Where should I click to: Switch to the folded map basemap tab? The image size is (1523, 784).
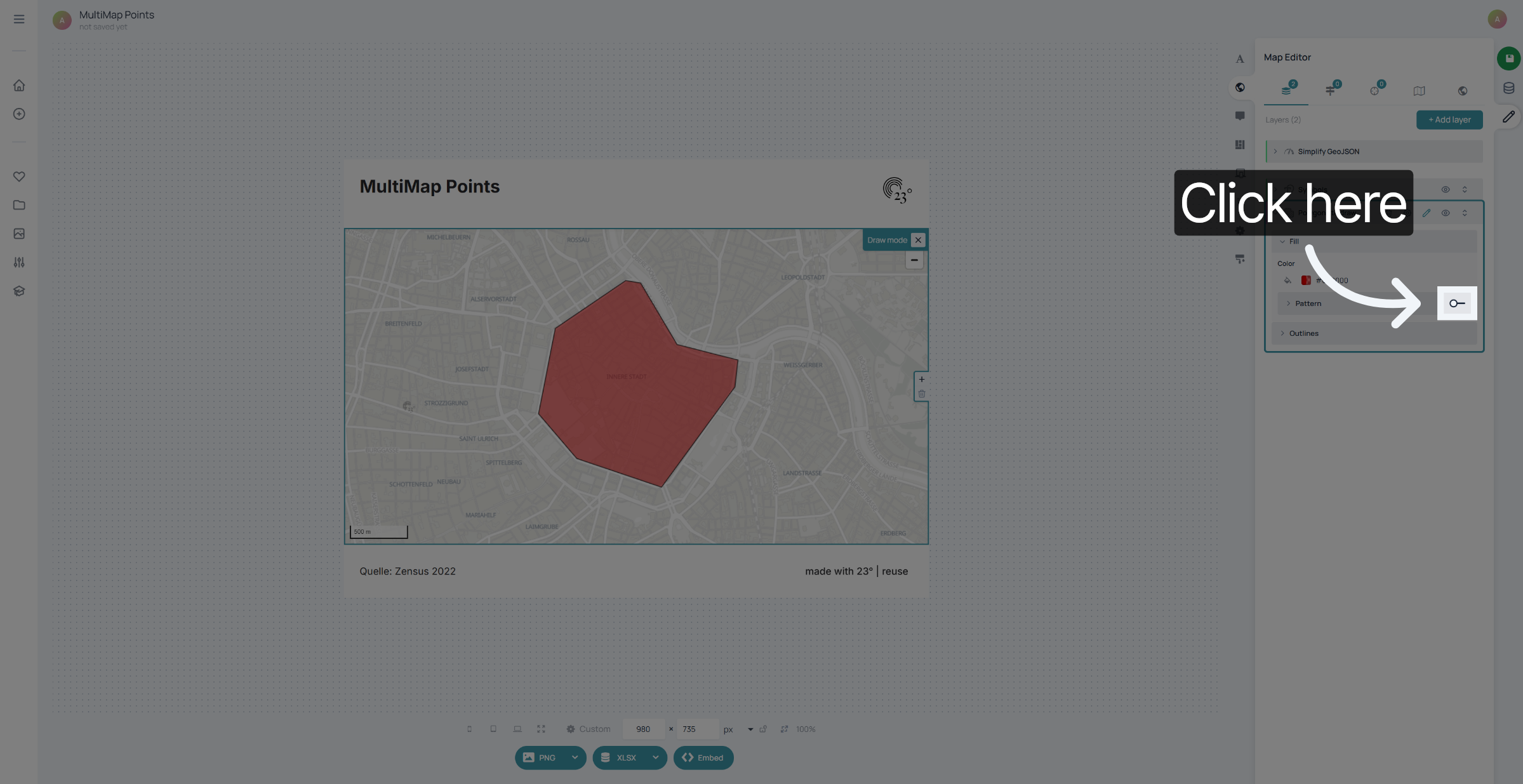(1419, 91)
